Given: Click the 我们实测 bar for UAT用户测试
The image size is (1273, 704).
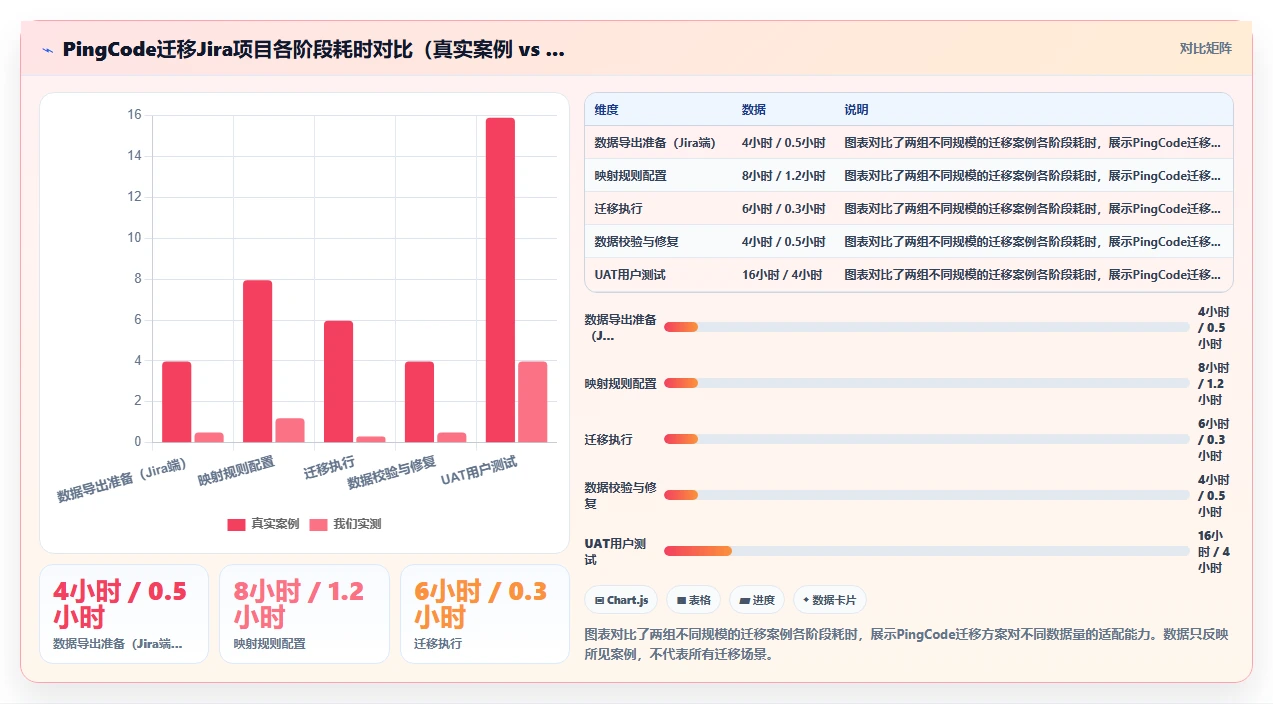Looking at the screenshot, I should pos(532,402).
